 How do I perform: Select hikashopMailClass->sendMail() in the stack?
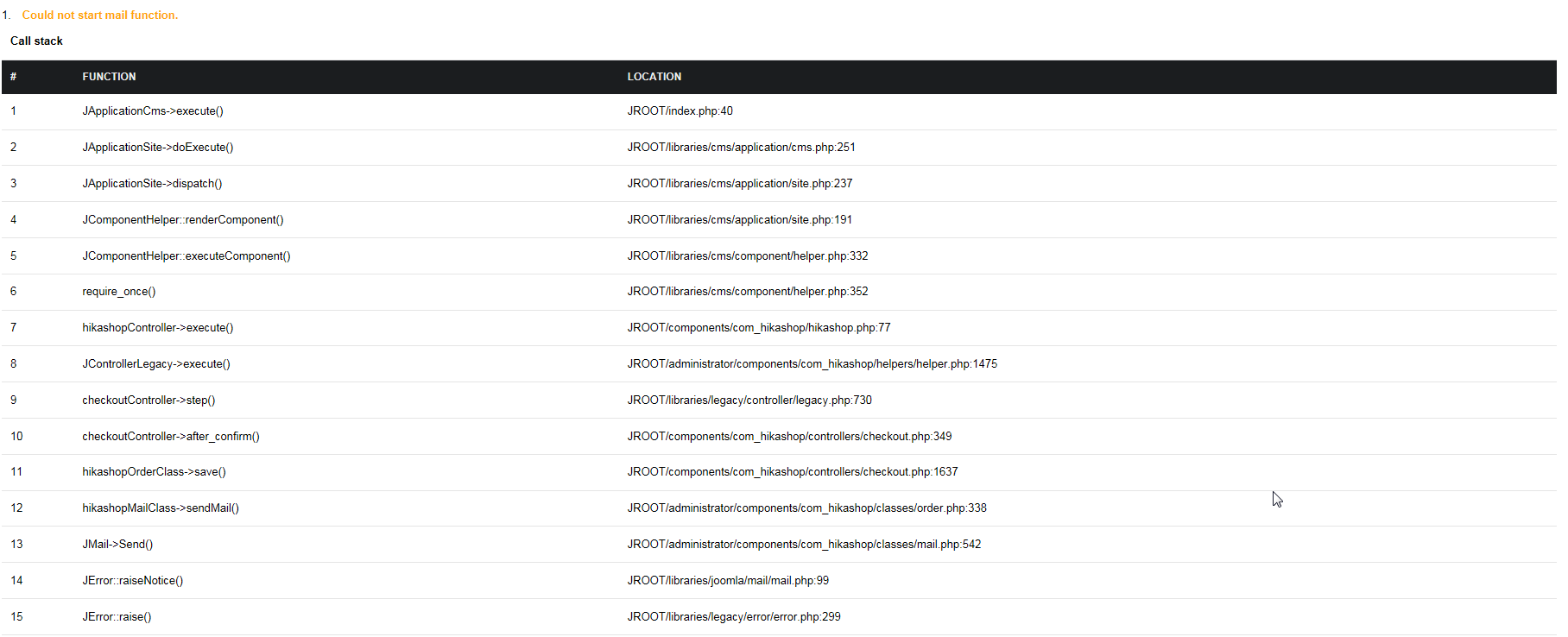(161, 508)
